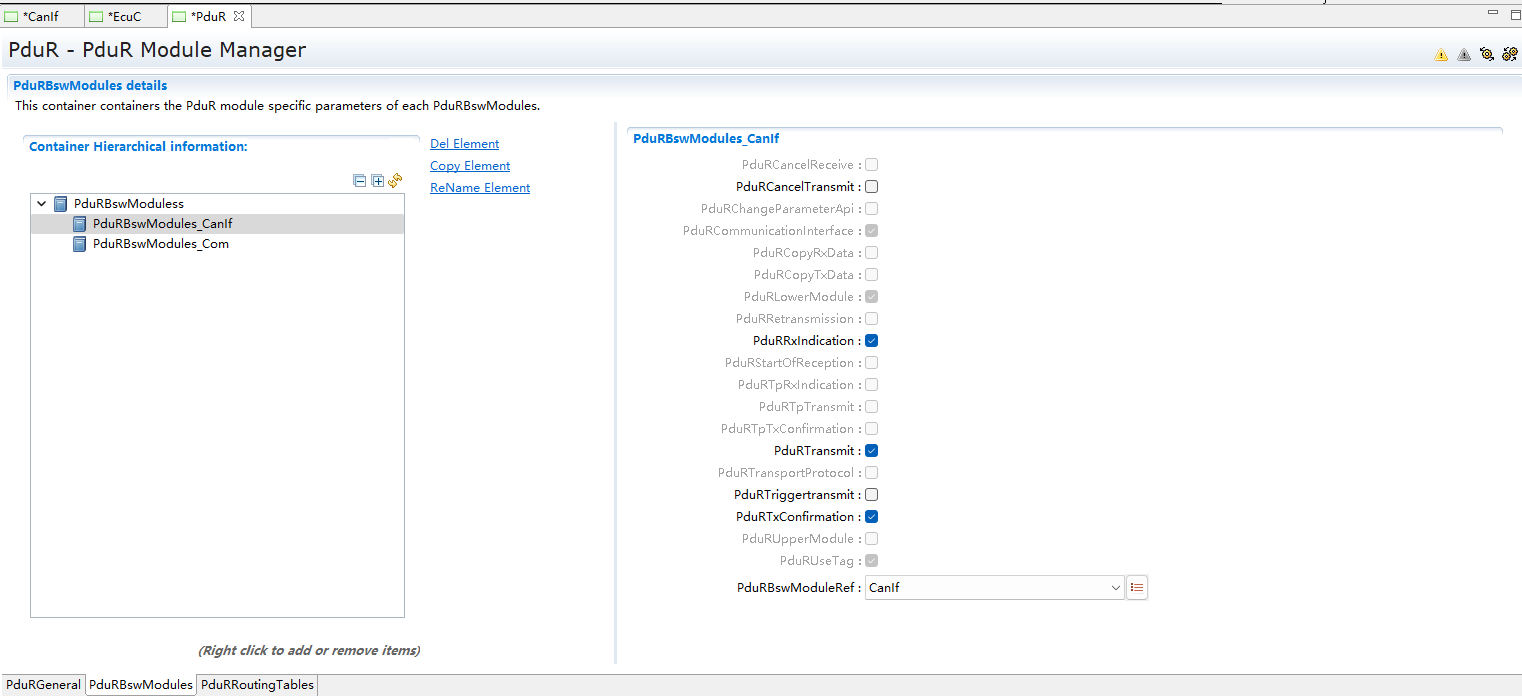
Task: Select PduRBswModules_Com in the tree
Action: (x=160, y=244)
